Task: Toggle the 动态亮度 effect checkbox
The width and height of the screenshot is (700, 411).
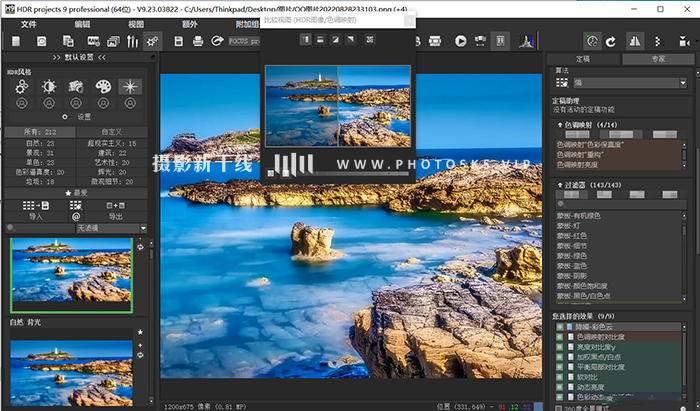Action: coord(559,387)
